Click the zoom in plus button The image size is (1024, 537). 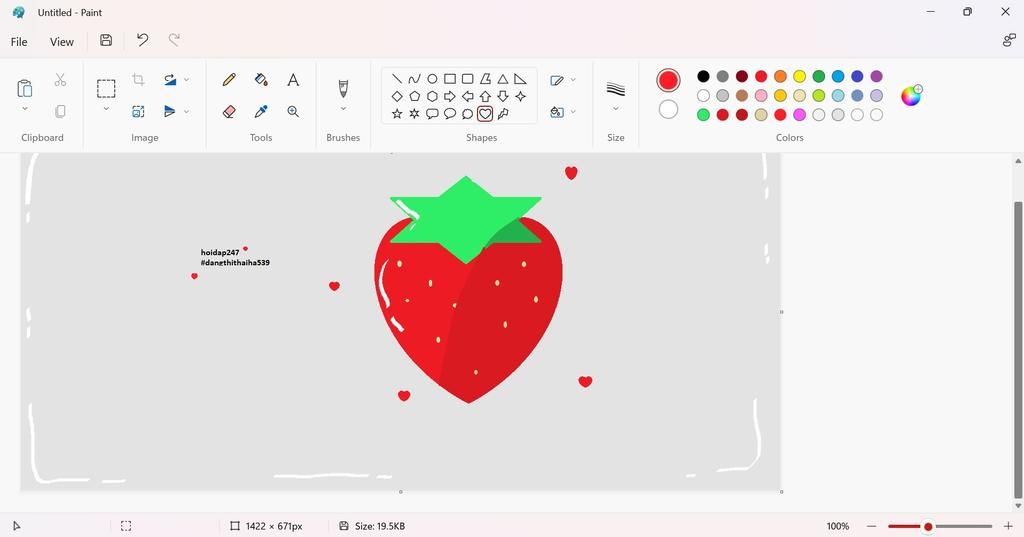(x=1008, y=526)
